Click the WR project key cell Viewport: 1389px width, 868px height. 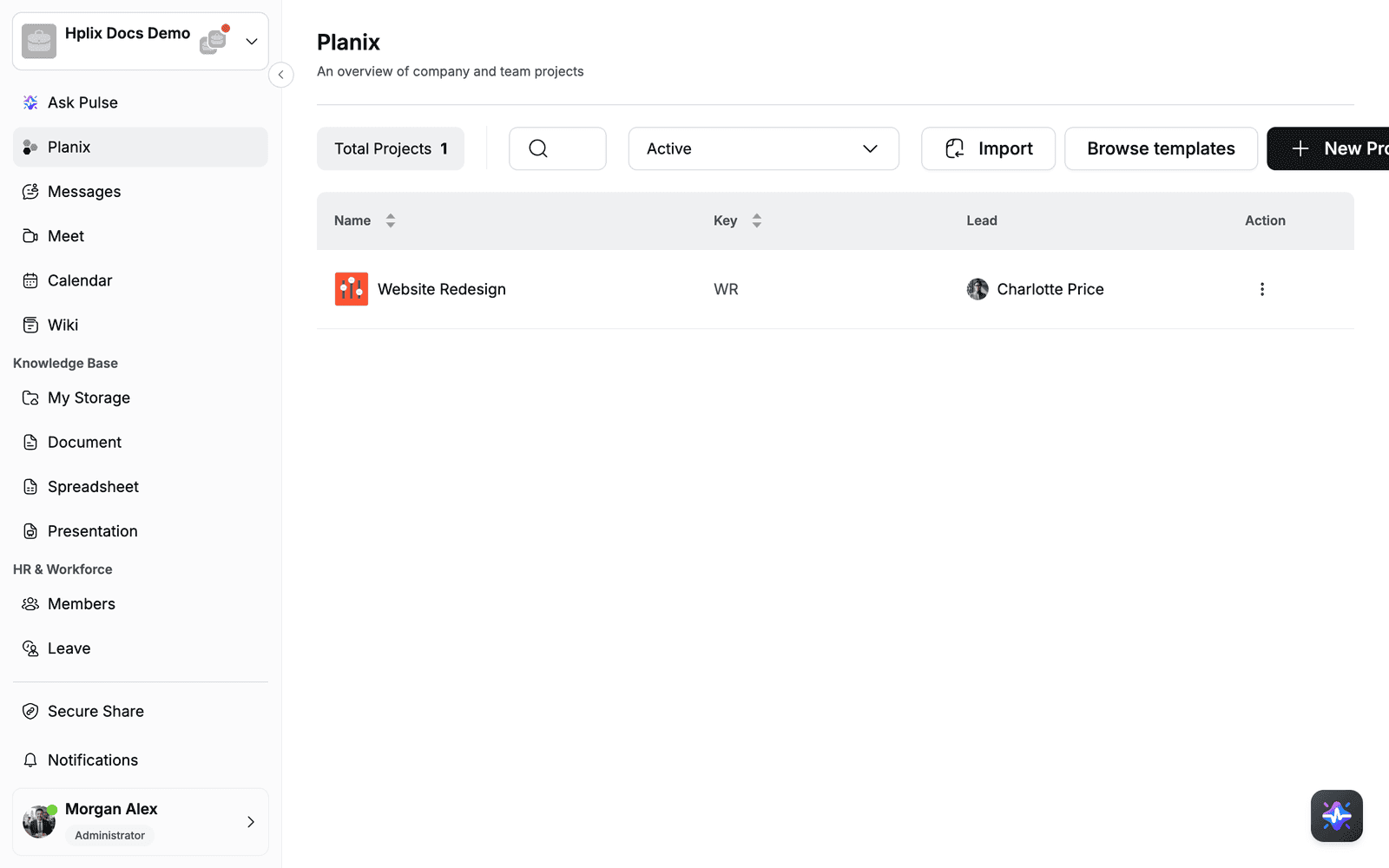point(726,289)
